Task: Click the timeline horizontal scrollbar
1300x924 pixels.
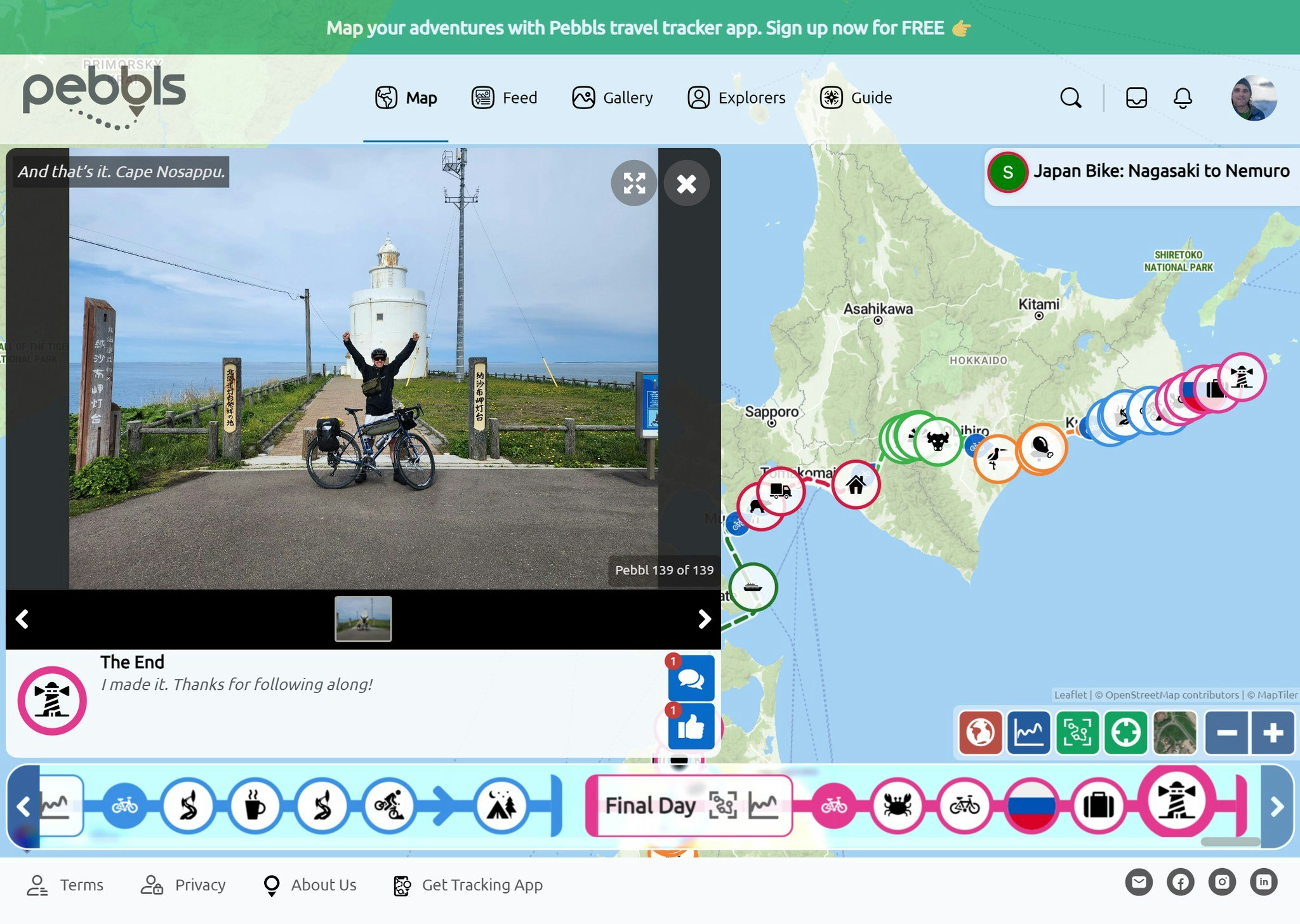Action: (1231, 842)
